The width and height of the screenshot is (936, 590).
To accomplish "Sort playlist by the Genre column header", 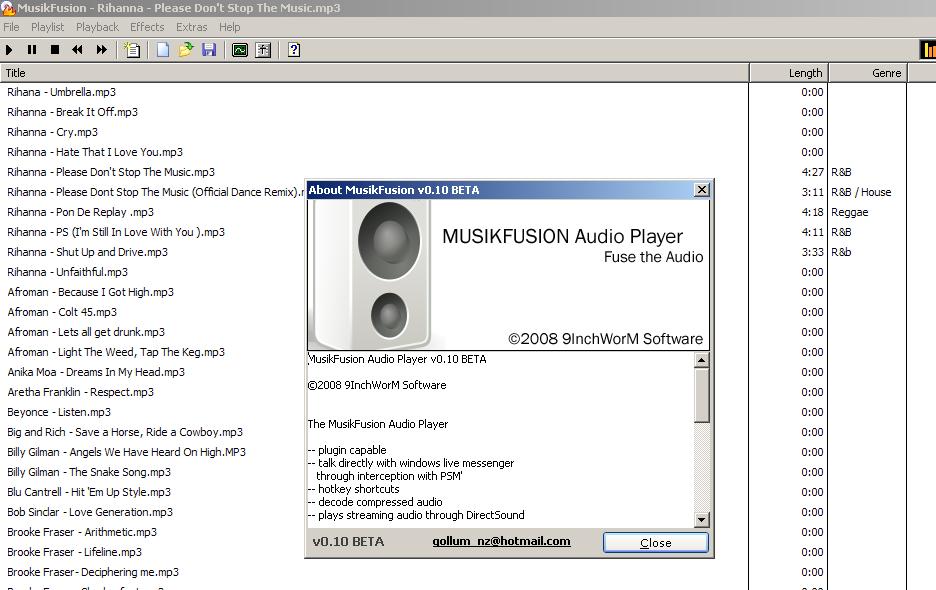I will [x=868, y=73].
